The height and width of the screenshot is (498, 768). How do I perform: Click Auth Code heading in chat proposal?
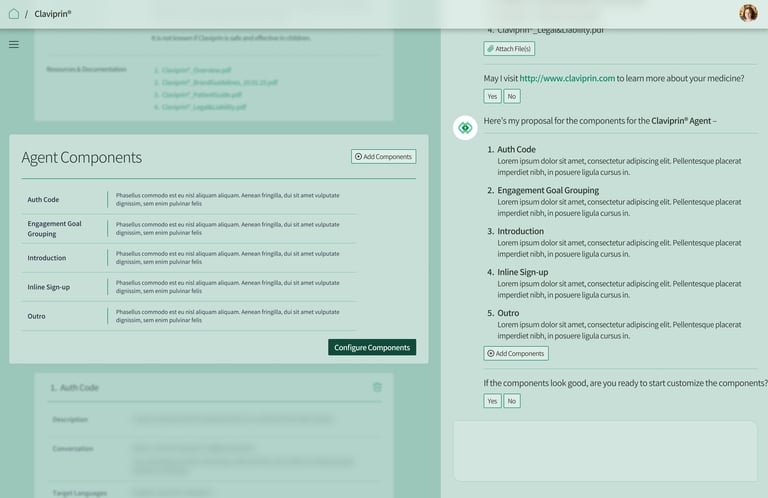(516, 149)
